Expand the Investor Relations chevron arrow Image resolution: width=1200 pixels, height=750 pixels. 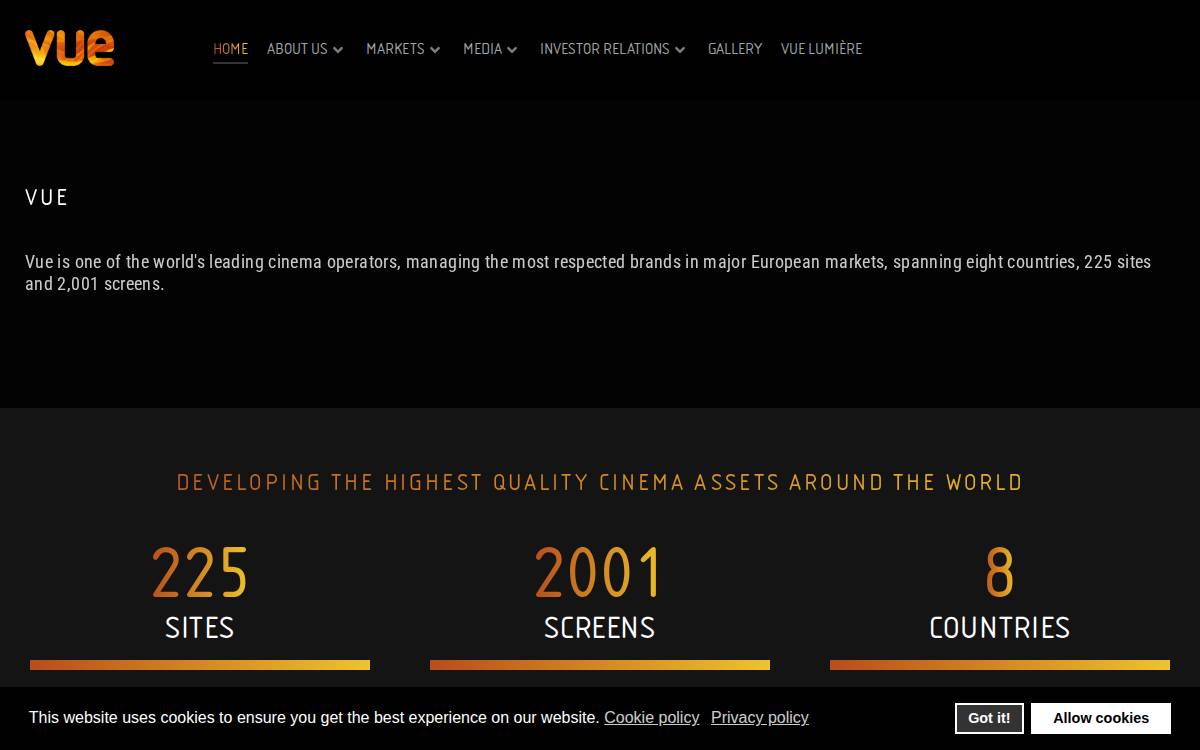point(680,50)
